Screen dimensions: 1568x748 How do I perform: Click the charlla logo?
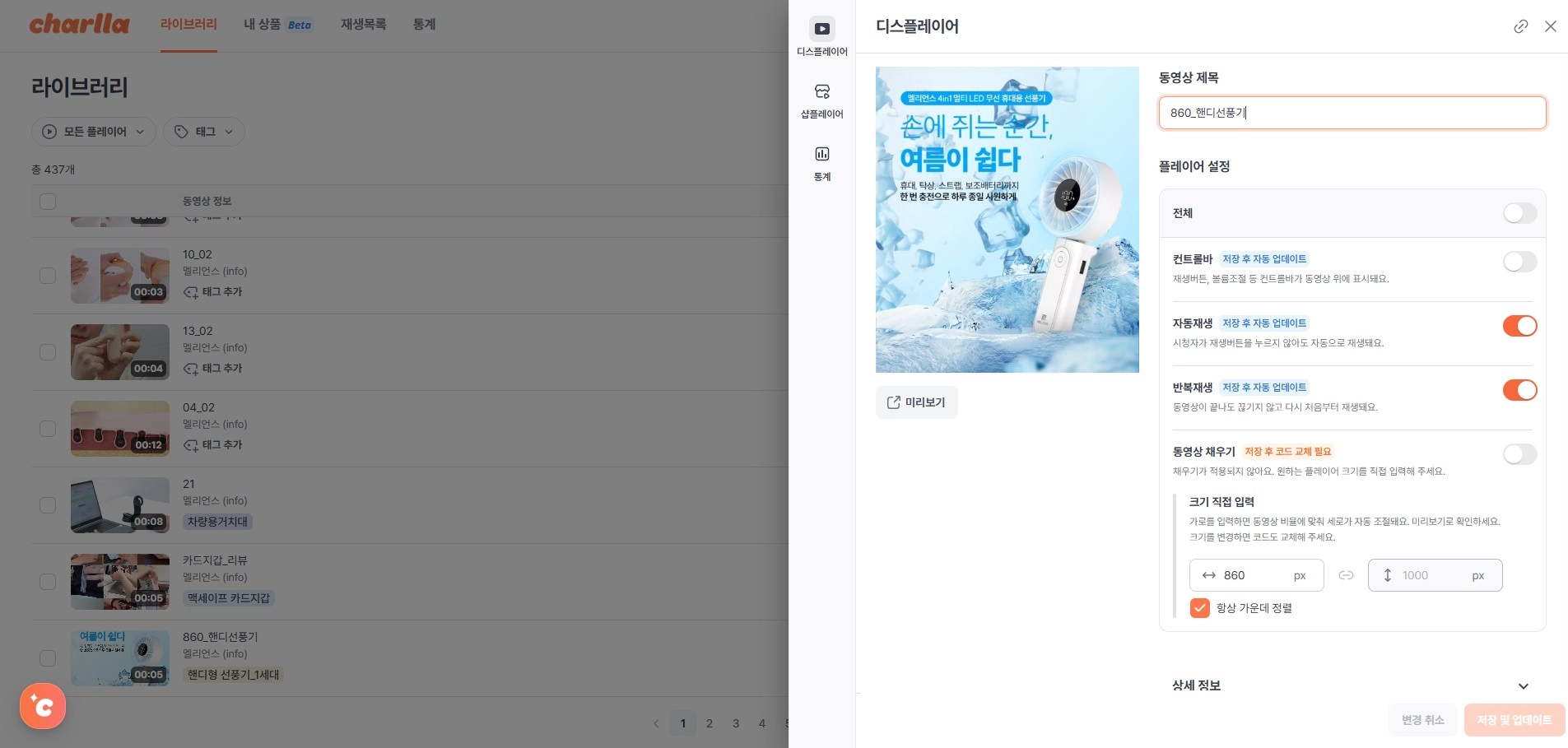[x=79, y=24]
